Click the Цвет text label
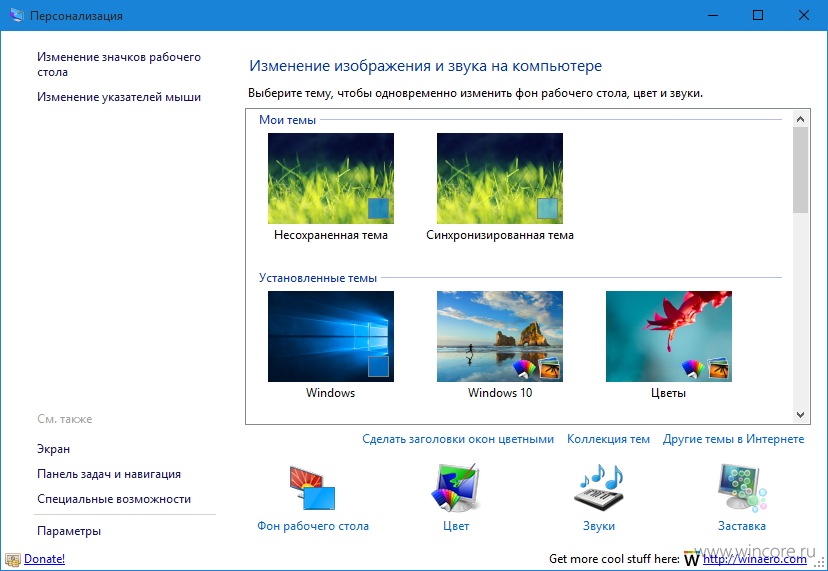Image resolution: width=828 pixels, height=571 pixels. coord(456,526)
